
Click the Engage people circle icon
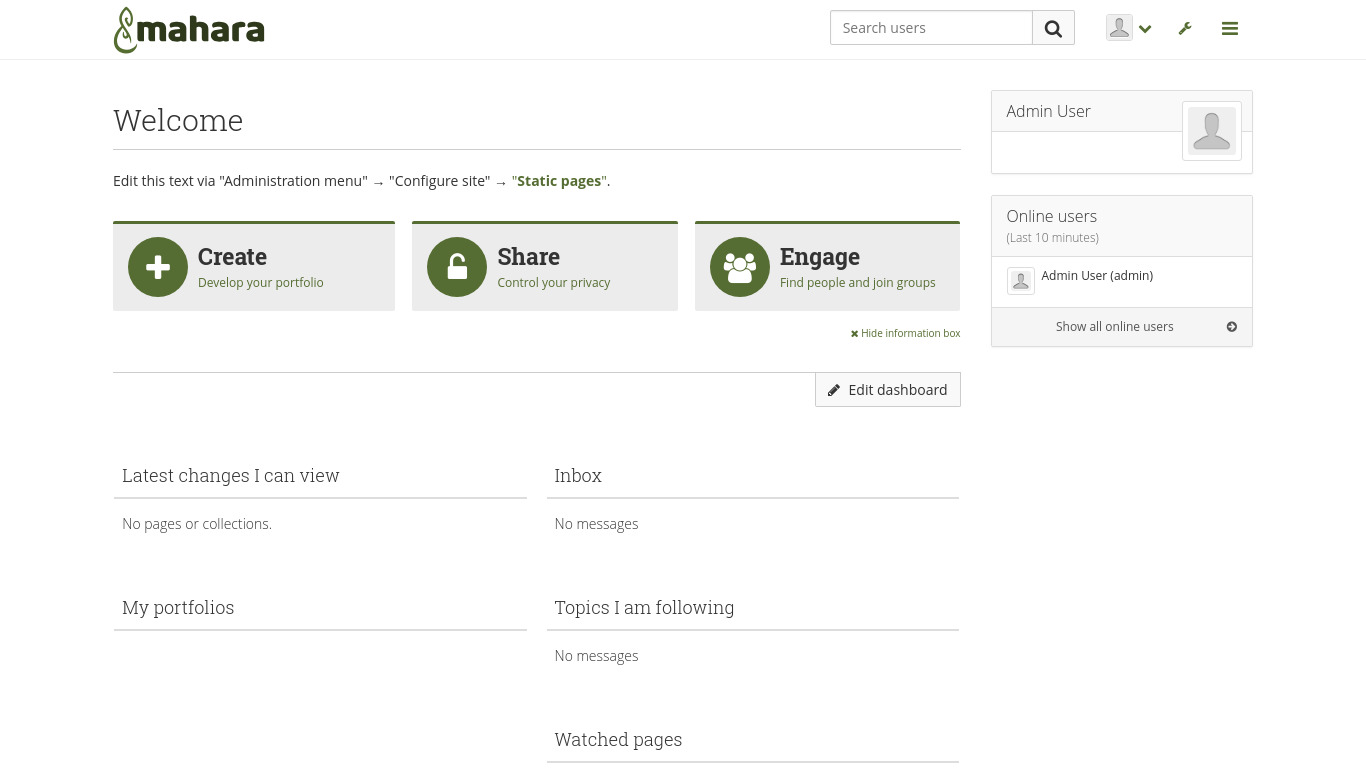tap(740, 267)
